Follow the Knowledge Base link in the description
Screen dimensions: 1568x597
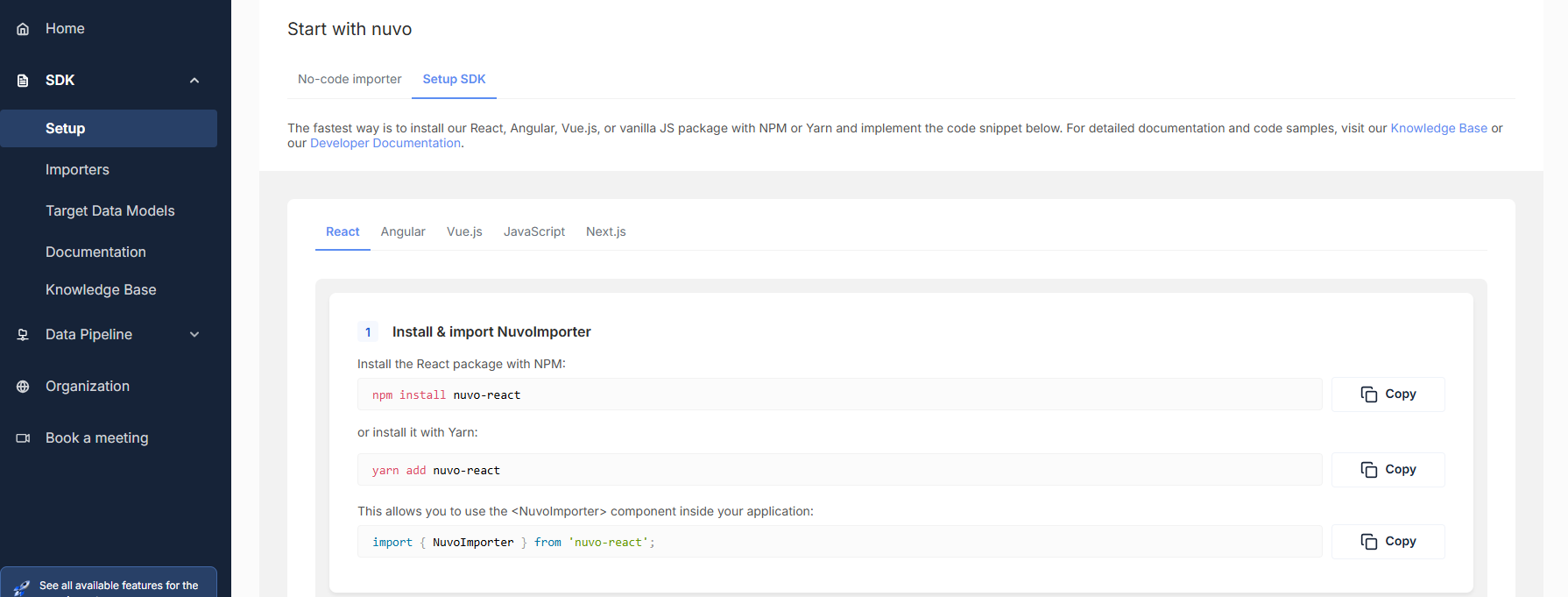(x=1438, y=128)
